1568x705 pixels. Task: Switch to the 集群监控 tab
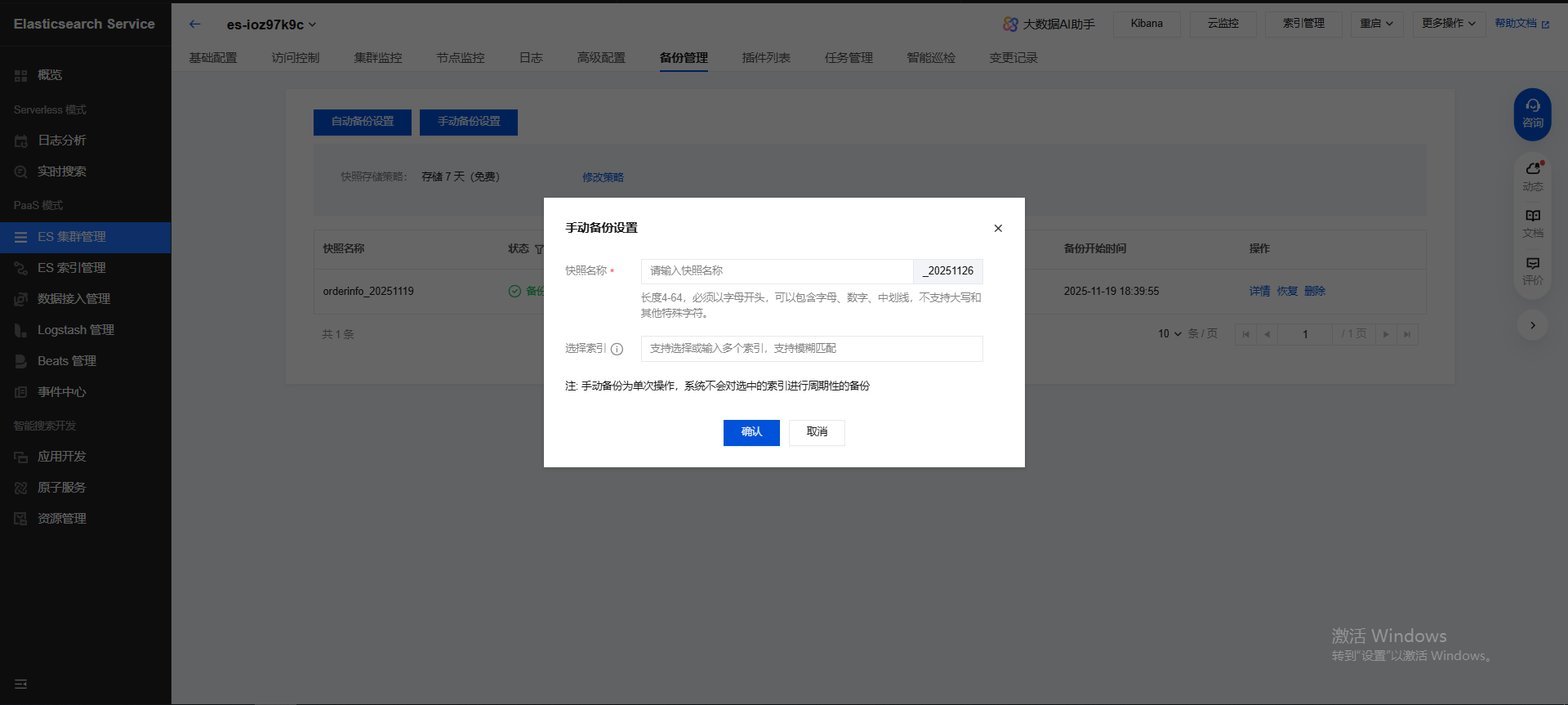pyautogui.click(x=378, y=58)
